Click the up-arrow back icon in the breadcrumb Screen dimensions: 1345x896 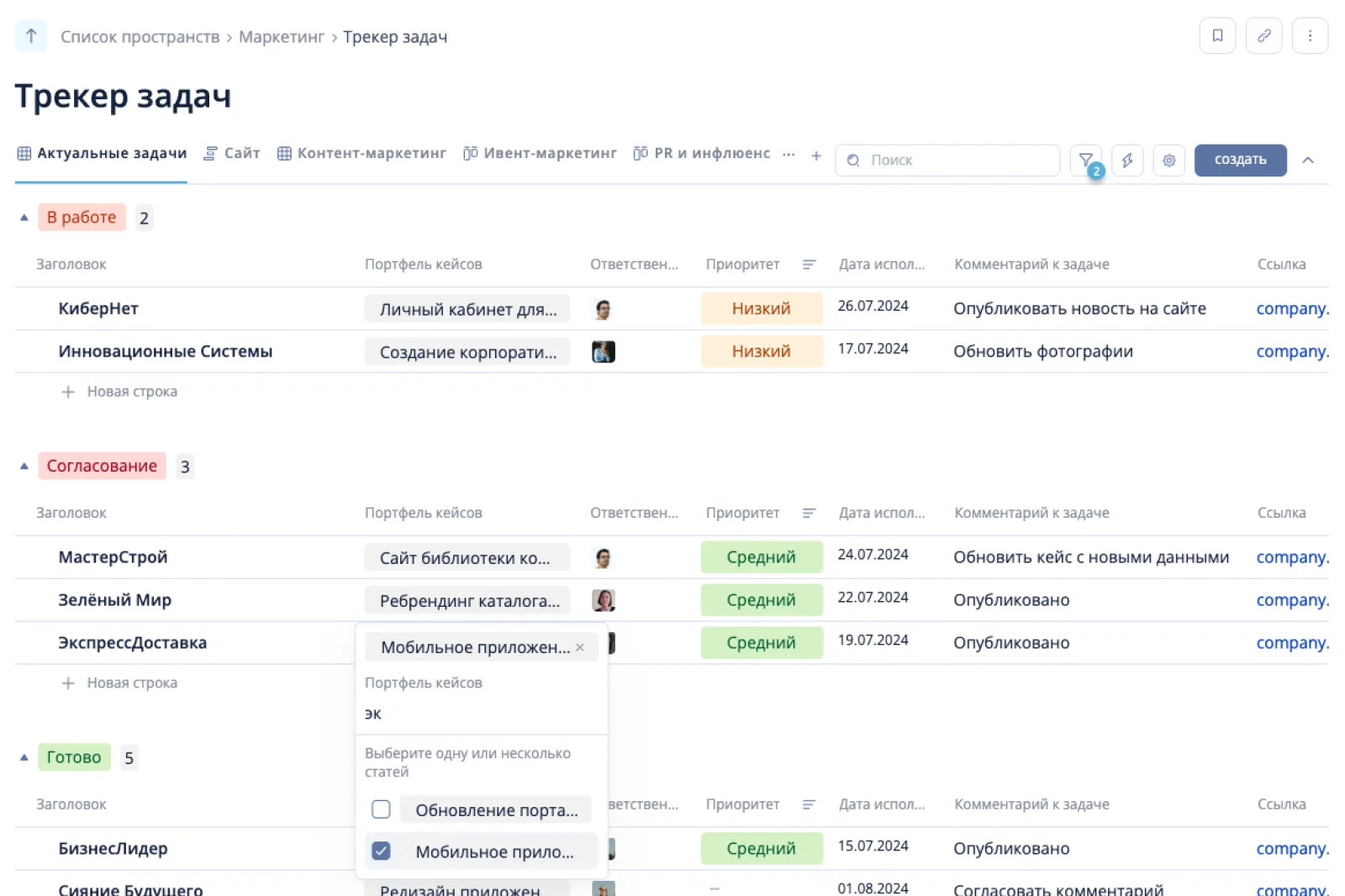coord(31,36)
